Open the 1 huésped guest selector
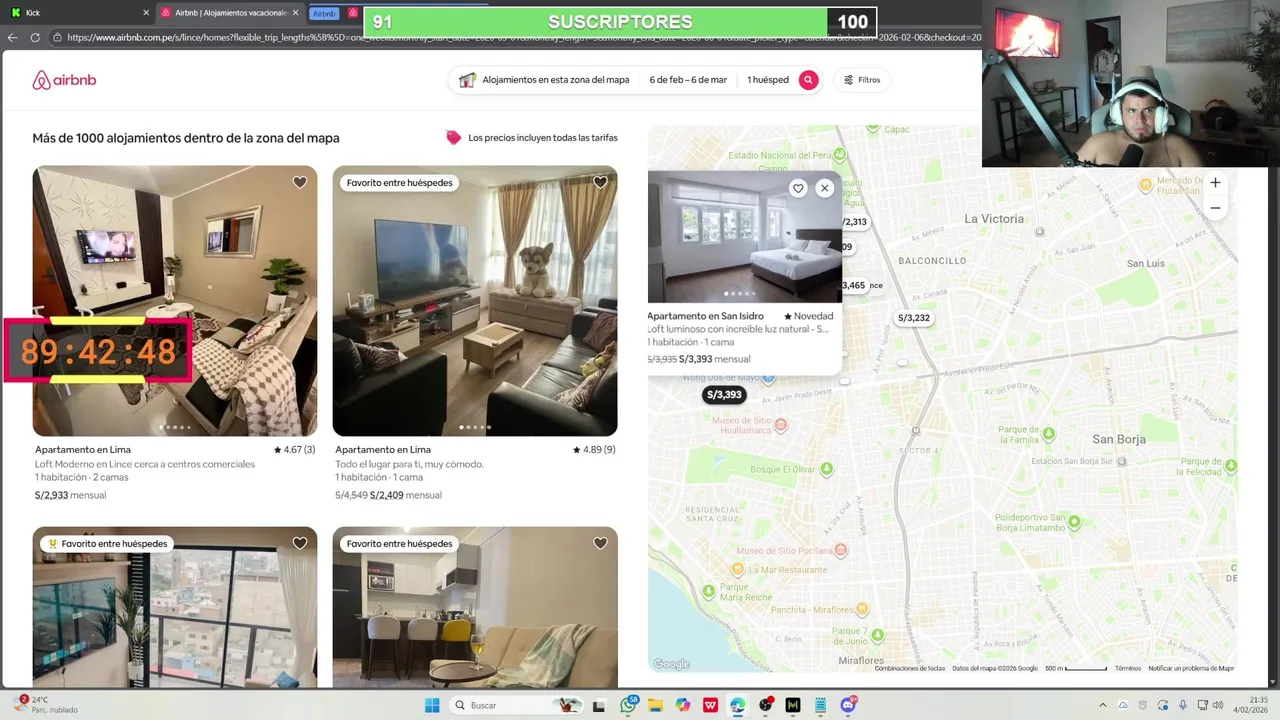 coord(768,80)
